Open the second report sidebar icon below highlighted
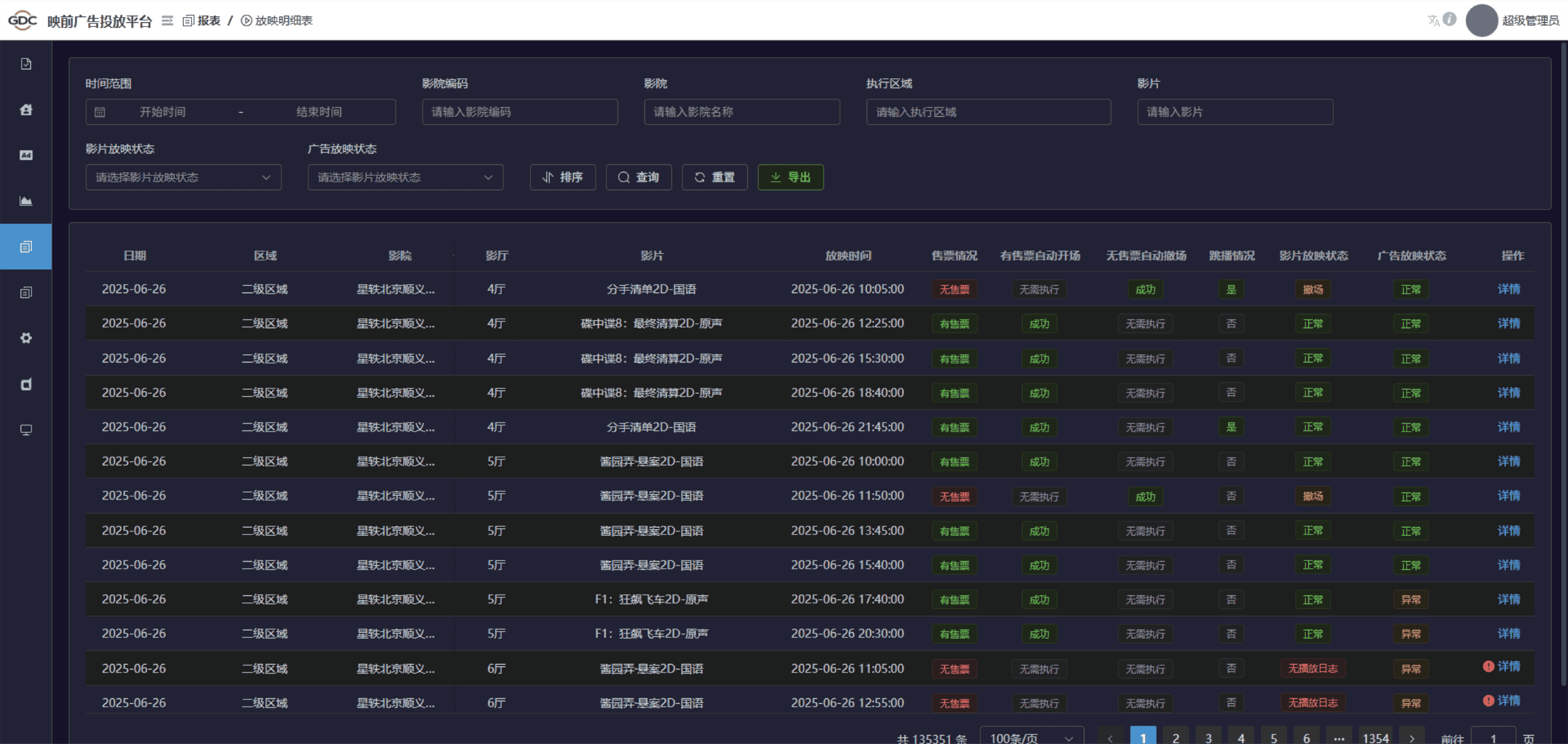Screen dimensions: 1568x744 click(26, 292)
